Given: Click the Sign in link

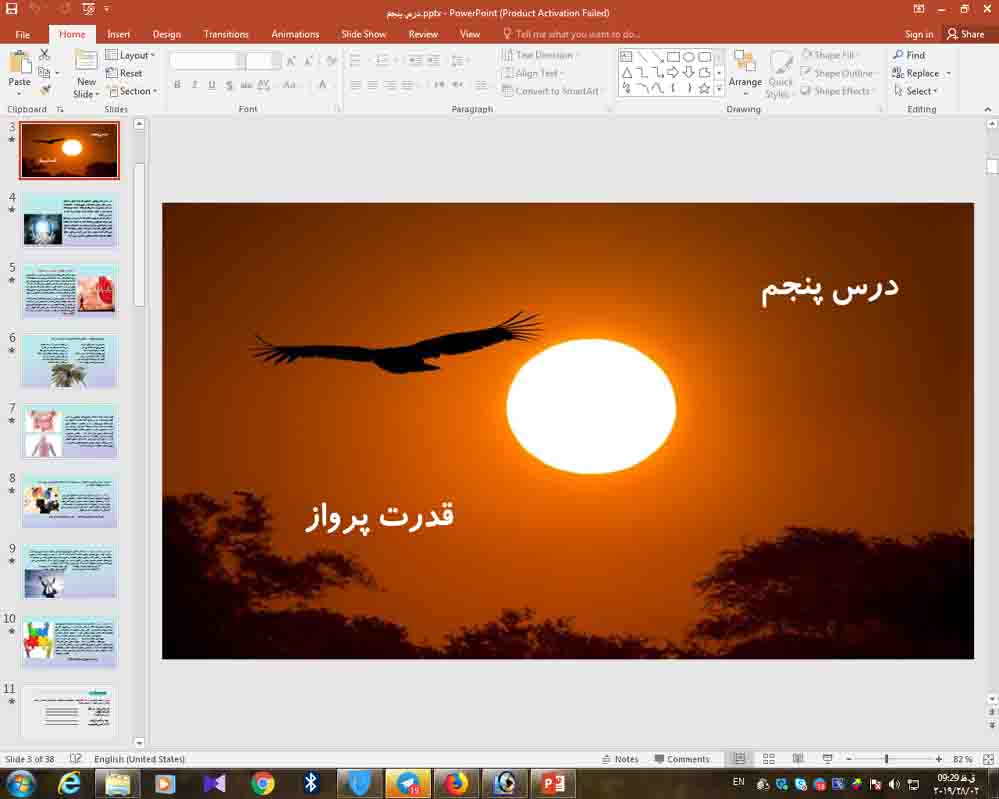Looking at the screenshot, I should coord(919,34).
